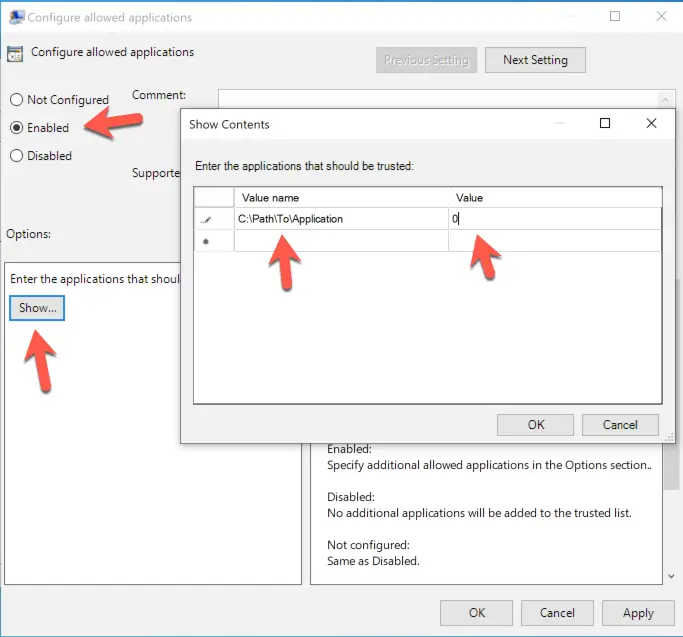
Task: Cancel the Show Contents dialog
Action: [620, 425]
